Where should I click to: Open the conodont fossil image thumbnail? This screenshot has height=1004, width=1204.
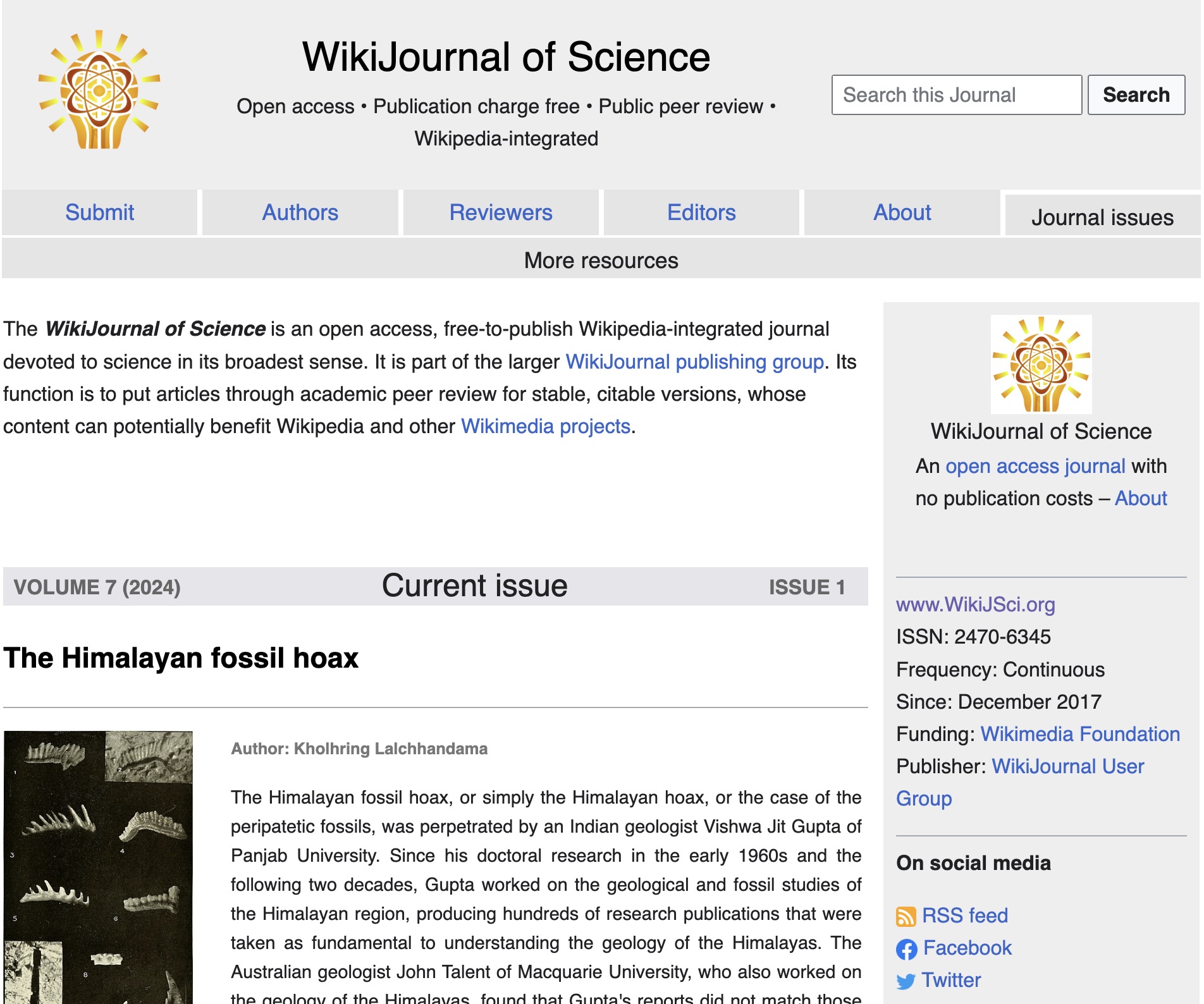click(x=98, y=867)
